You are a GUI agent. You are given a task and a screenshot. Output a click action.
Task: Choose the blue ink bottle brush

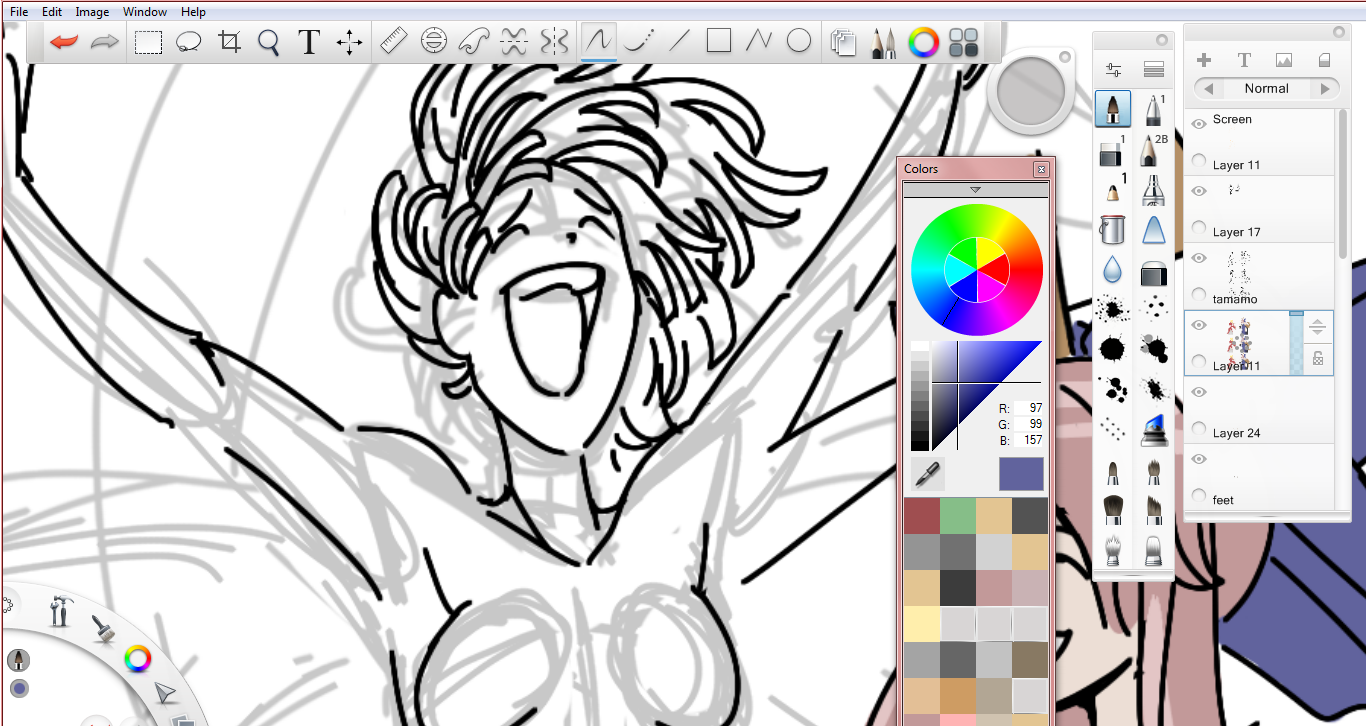[1153, 429]
